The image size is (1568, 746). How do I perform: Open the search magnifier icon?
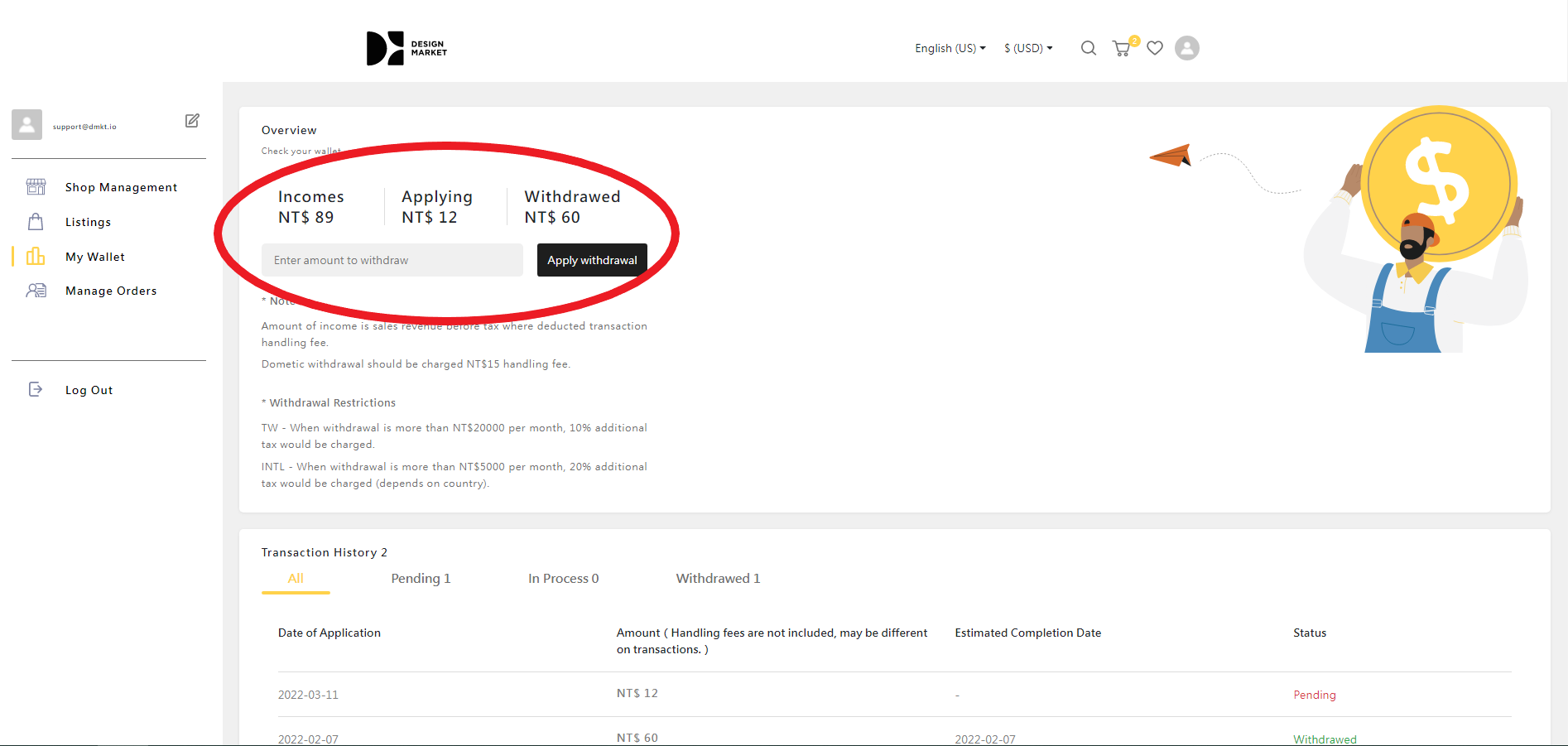click(1088, 49)
